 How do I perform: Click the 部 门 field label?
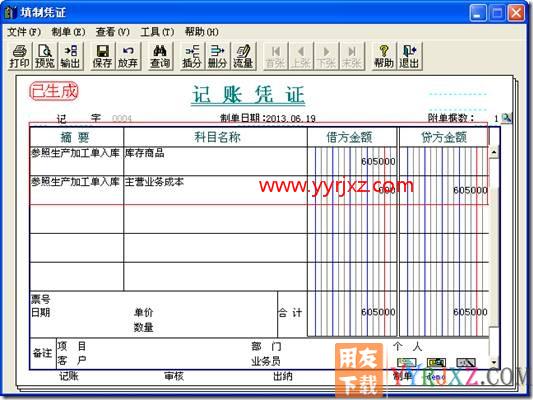point(266,346)
